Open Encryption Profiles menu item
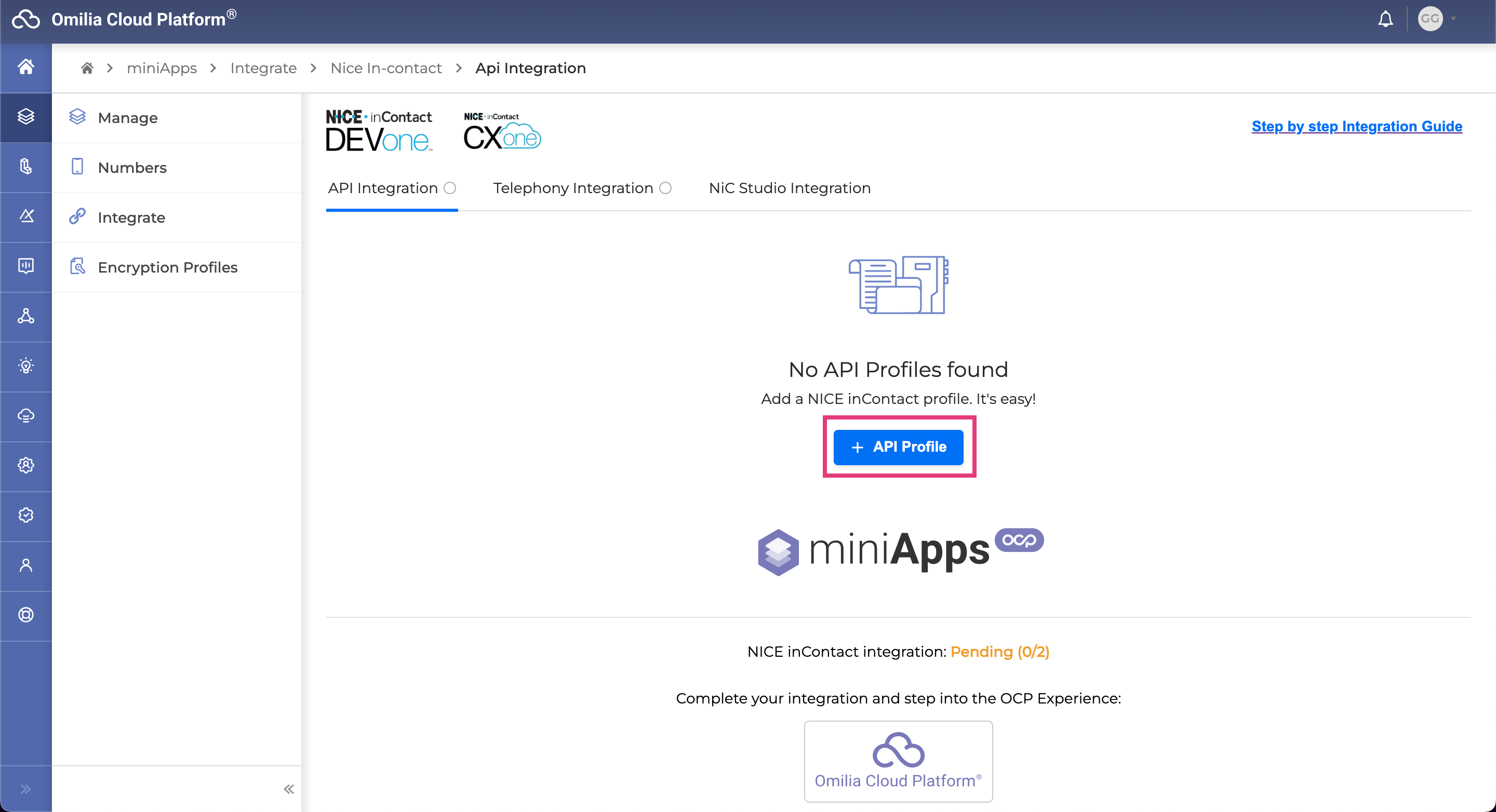 pos(167,267)
